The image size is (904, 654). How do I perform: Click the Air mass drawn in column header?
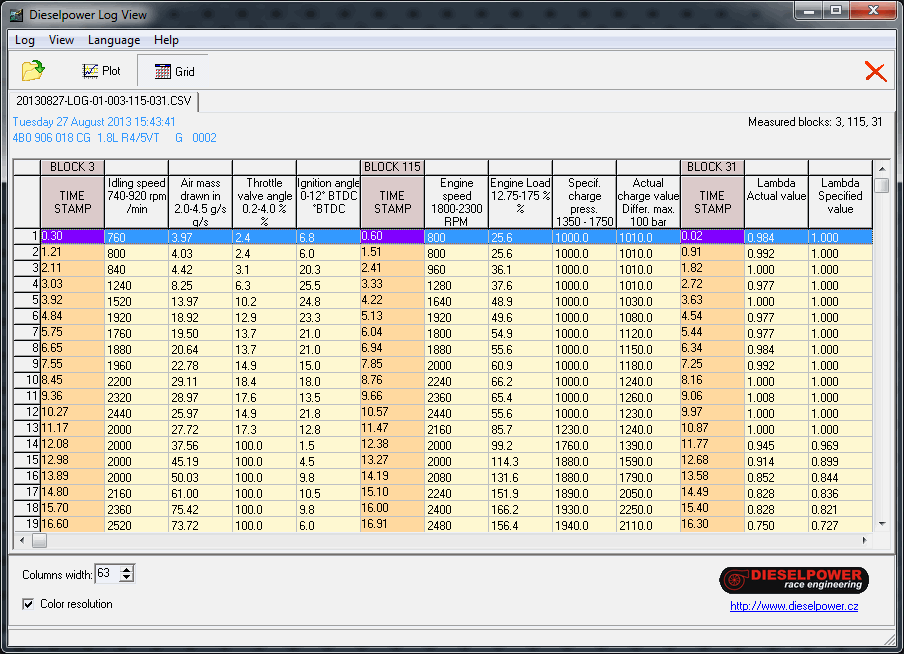coord(201,202)
